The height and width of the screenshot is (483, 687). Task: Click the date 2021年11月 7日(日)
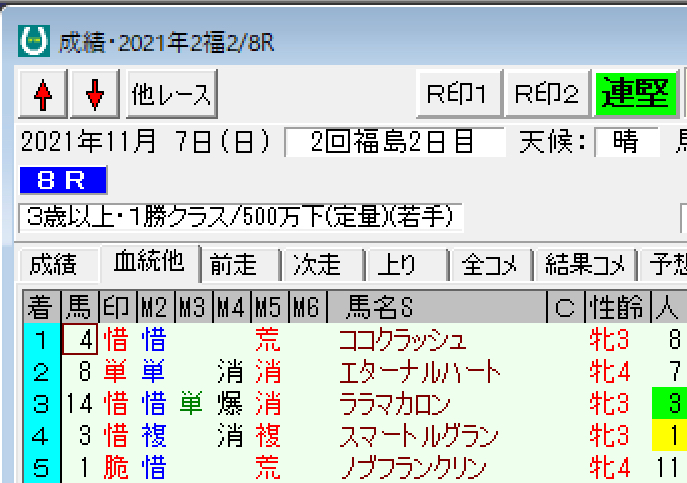tap(145, 142)
